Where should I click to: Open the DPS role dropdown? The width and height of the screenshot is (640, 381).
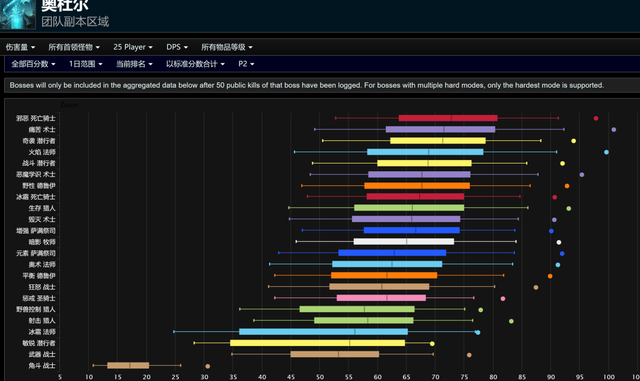pos(177,47)
